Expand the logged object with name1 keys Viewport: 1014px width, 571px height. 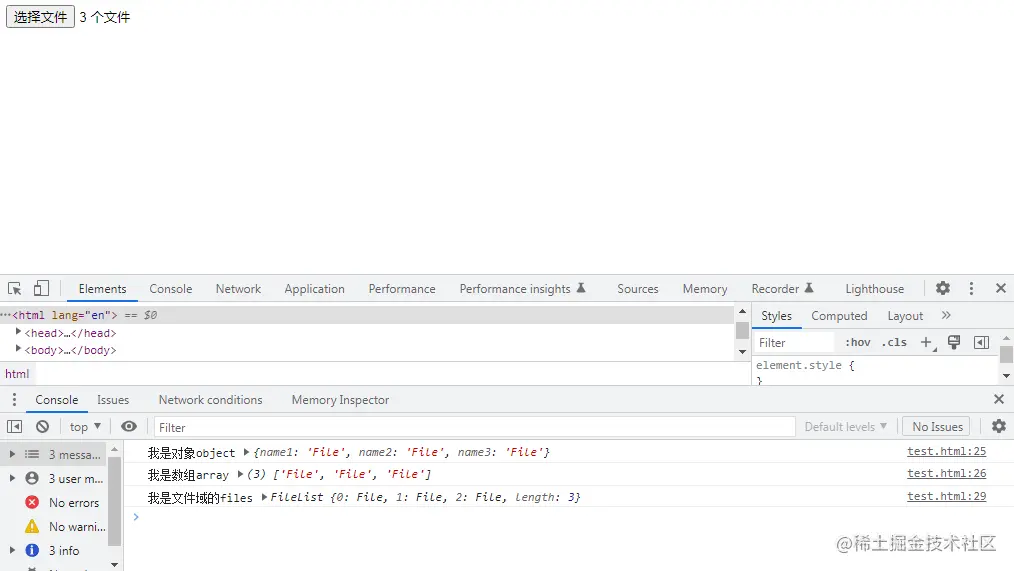click(x=246, y=452)
